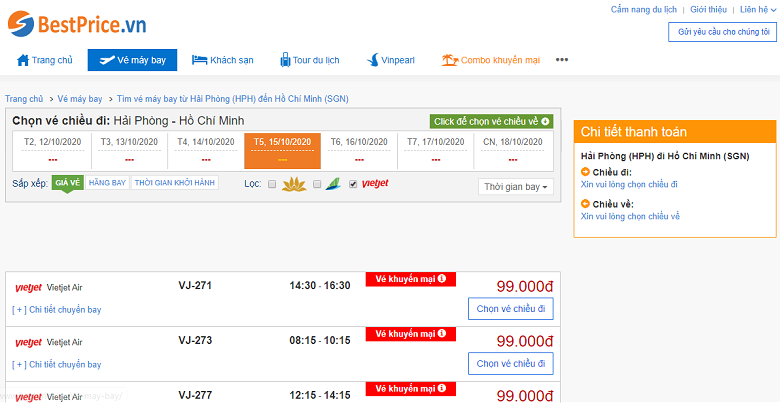
Task: Sort by THỜI GIAN KHỞI HÀNH
Action: [175, 183]
